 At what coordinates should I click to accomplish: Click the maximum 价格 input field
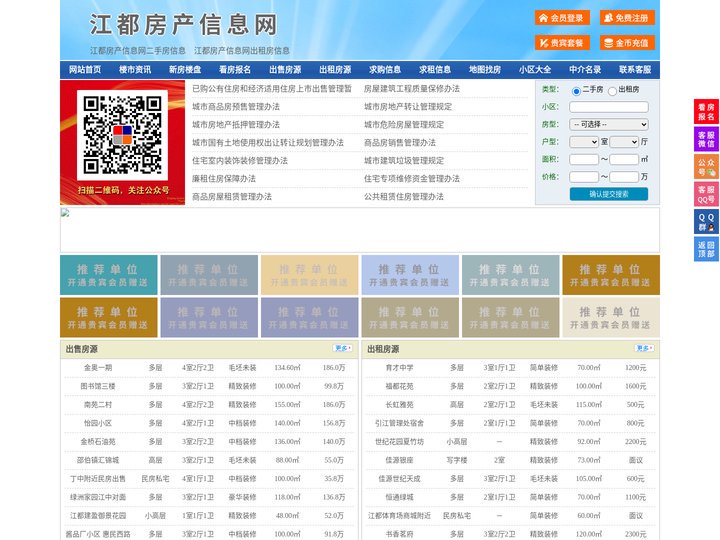[x=624, y=177]
